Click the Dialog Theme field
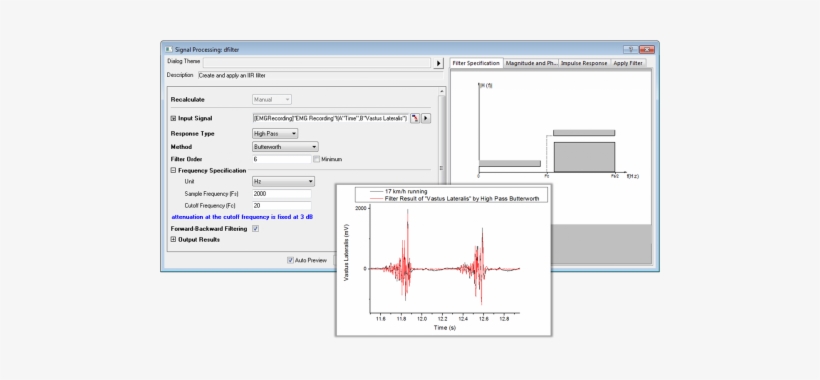This screenshot has height=380, width=820. [x=317, y=63]
